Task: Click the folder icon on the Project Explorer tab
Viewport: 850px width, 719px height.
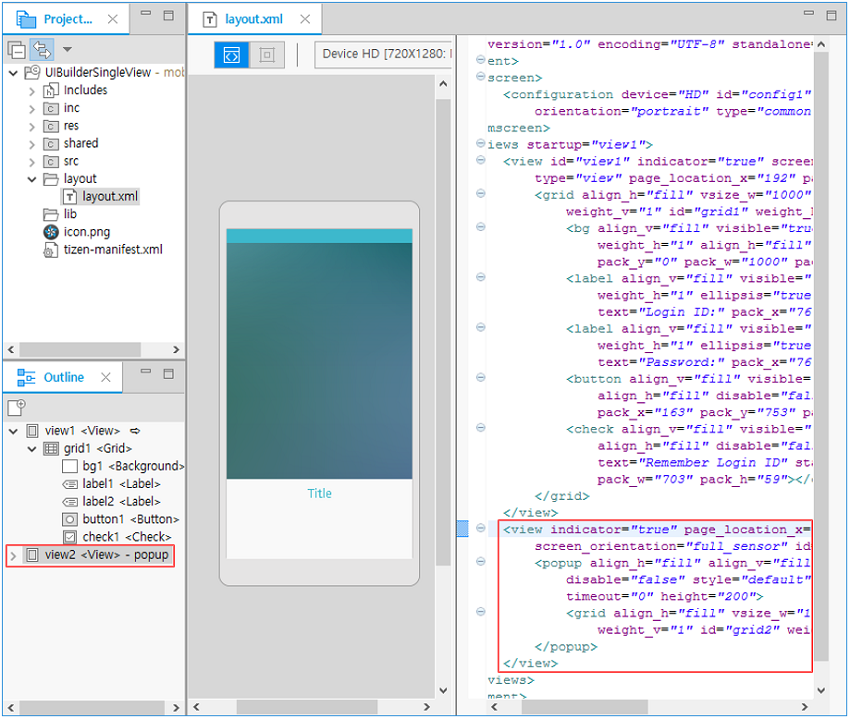Action: [25, 17]
